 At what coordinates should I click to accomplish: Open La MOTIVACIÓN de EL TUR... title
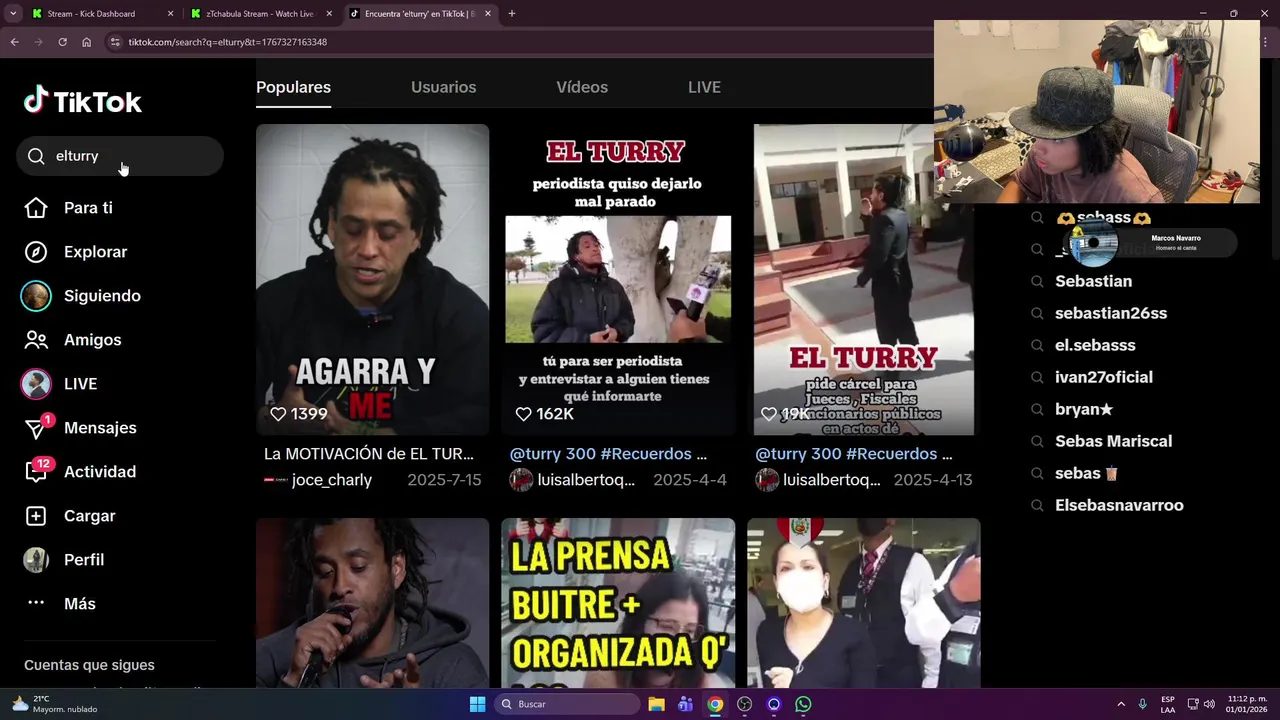click(x=369, y=454)
